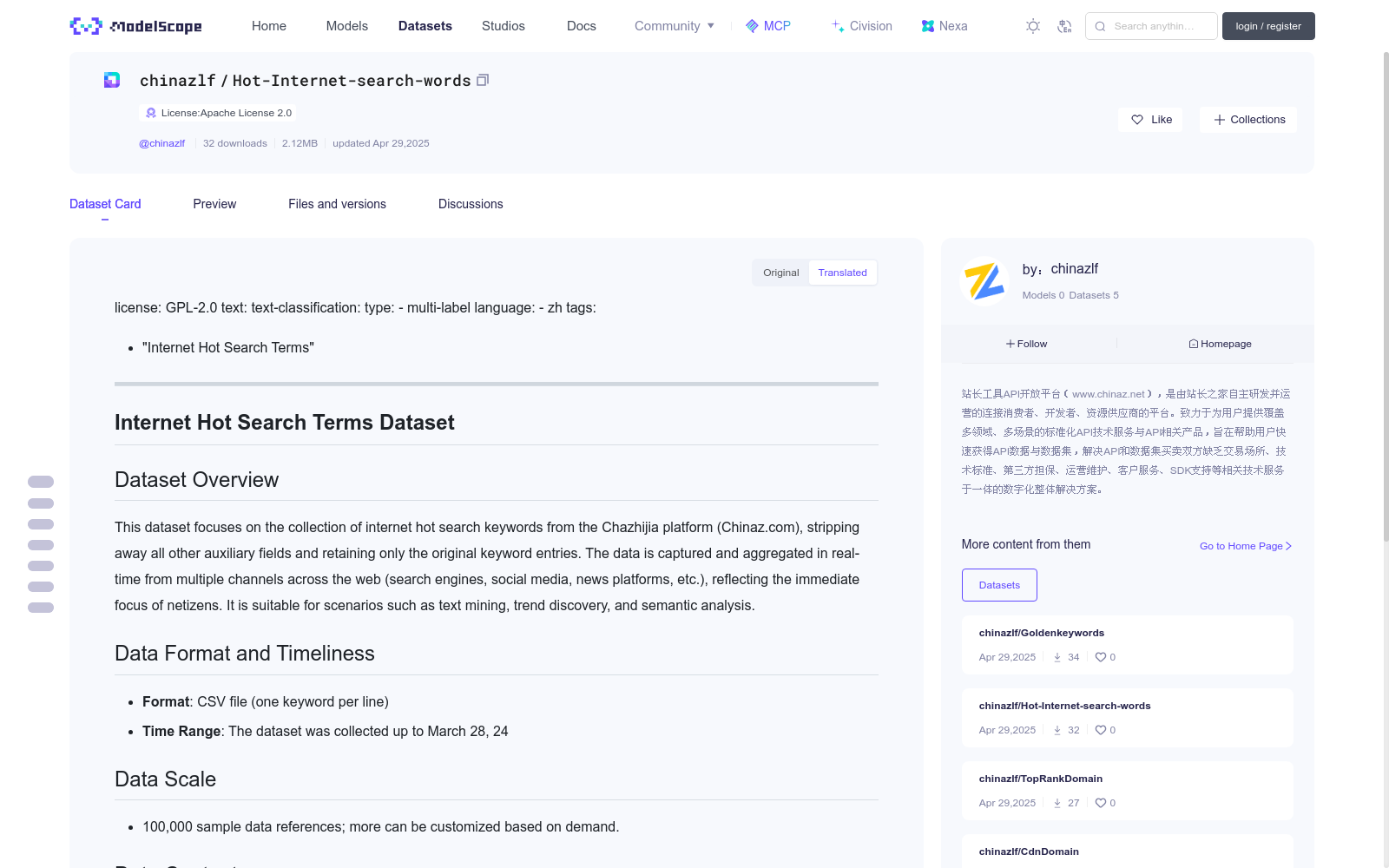Open the Models nav item

(x=347, y=26)
